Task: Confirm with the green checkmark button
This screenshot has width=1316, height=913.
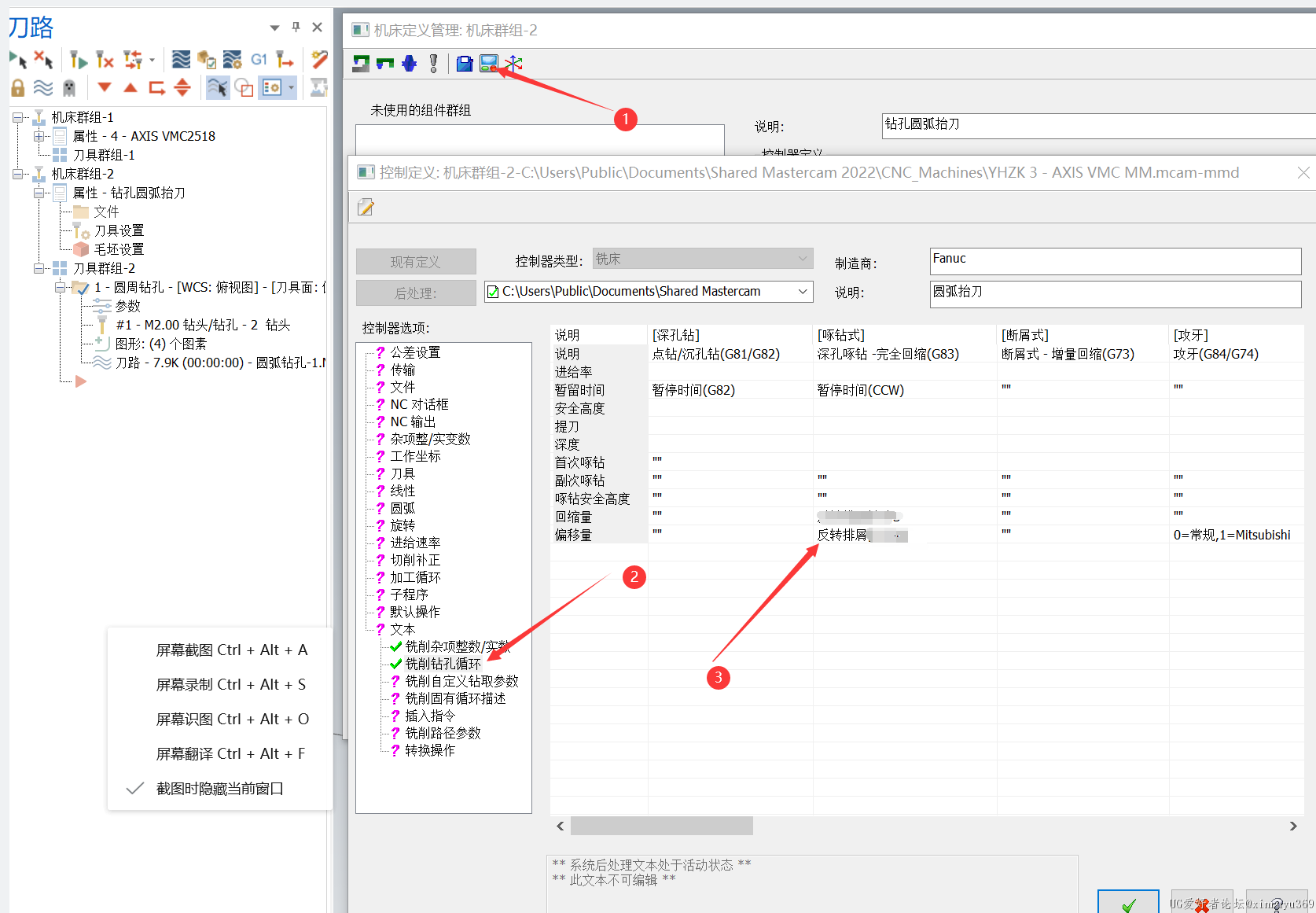Action: pyautogui.click(x=1128, y=903)
